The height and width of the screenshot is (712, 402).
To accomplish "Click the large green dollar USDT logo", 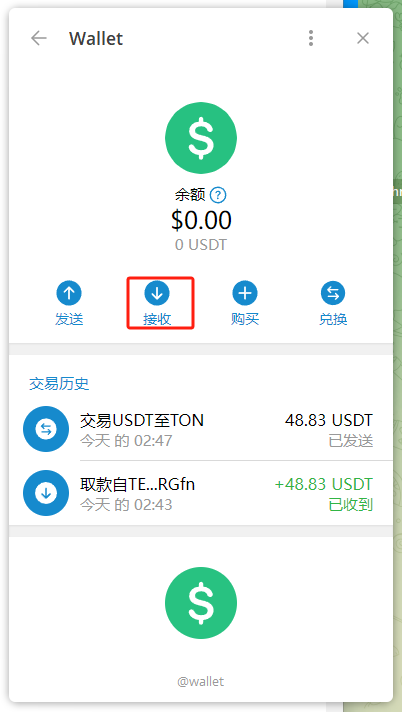I will [x=201, y=138].
